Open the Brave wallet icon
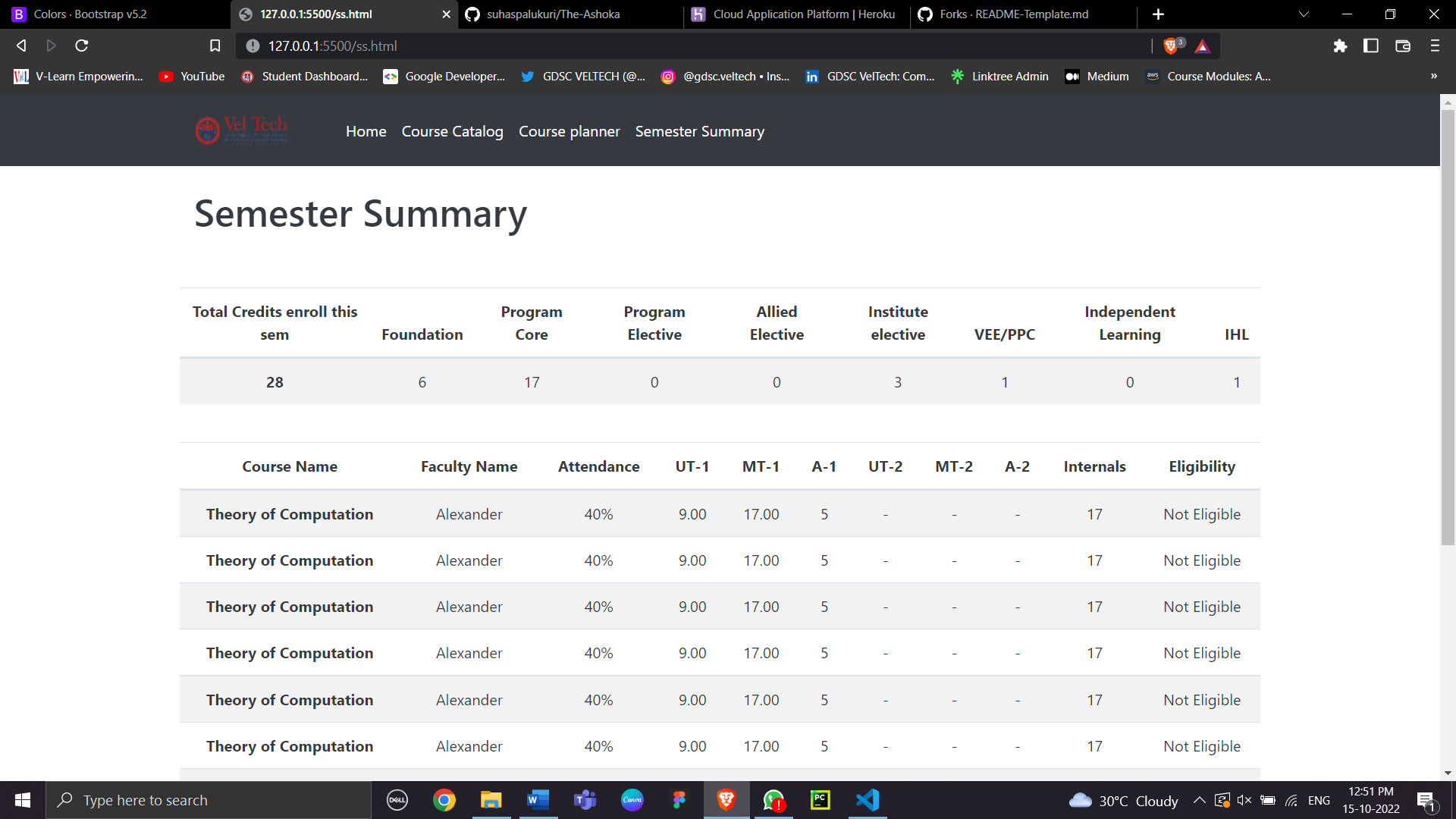1456x819 pixels. (x=1403, y=46)
